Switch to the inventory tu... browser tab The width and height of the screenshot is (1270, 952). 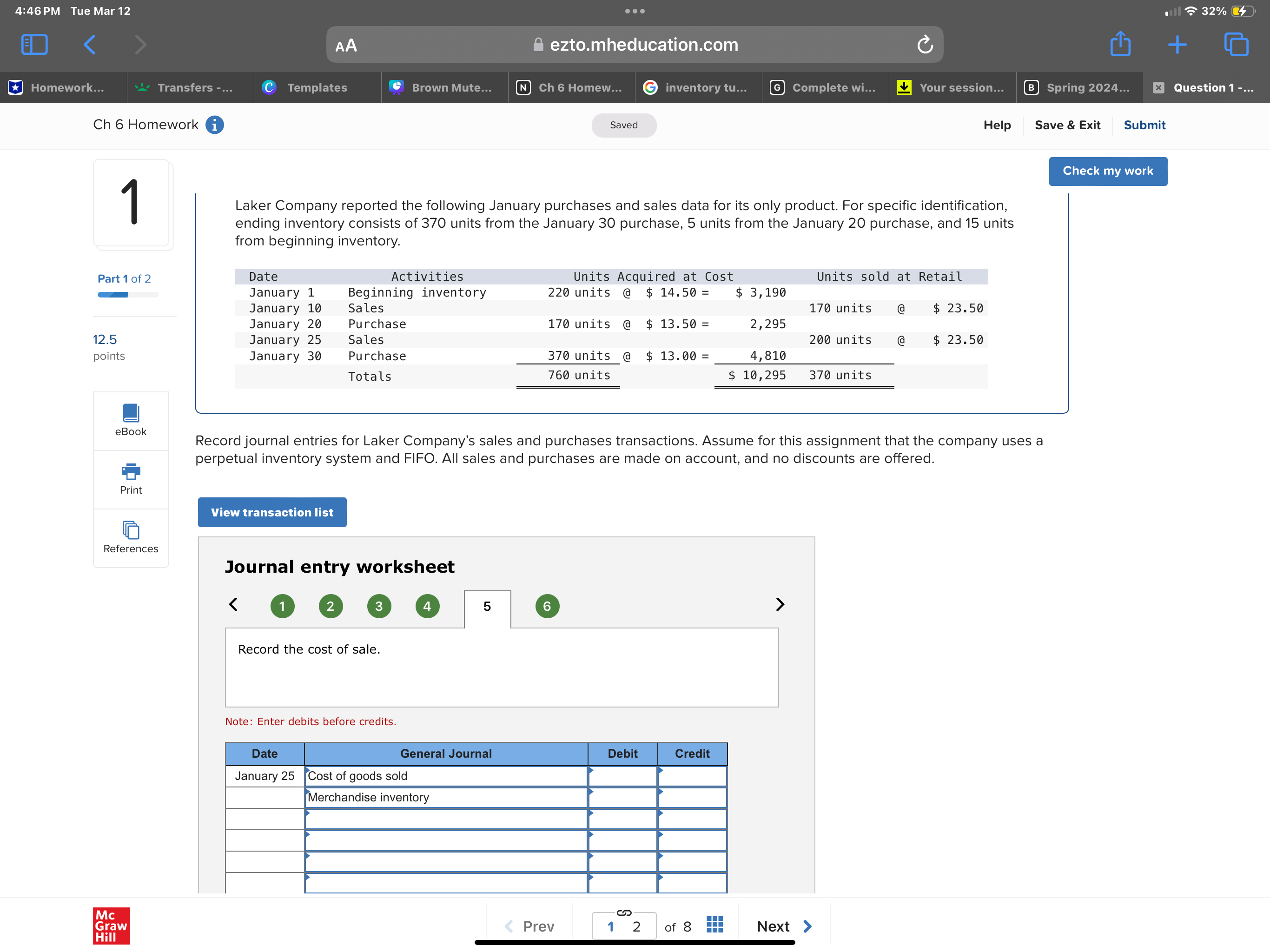coord(698,87)
